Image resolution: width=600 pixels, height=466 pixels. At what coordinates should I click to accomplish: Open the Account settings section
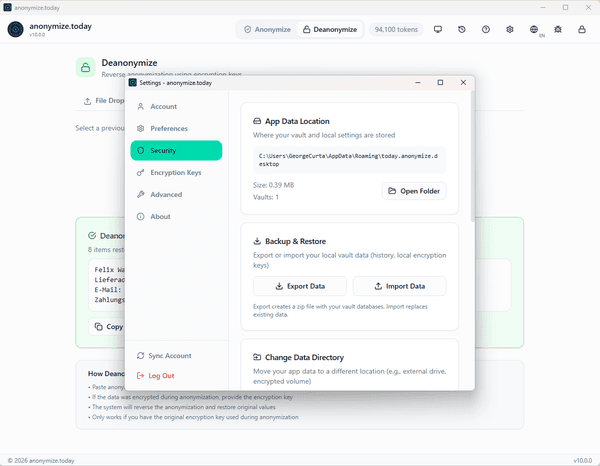point(163,106)
